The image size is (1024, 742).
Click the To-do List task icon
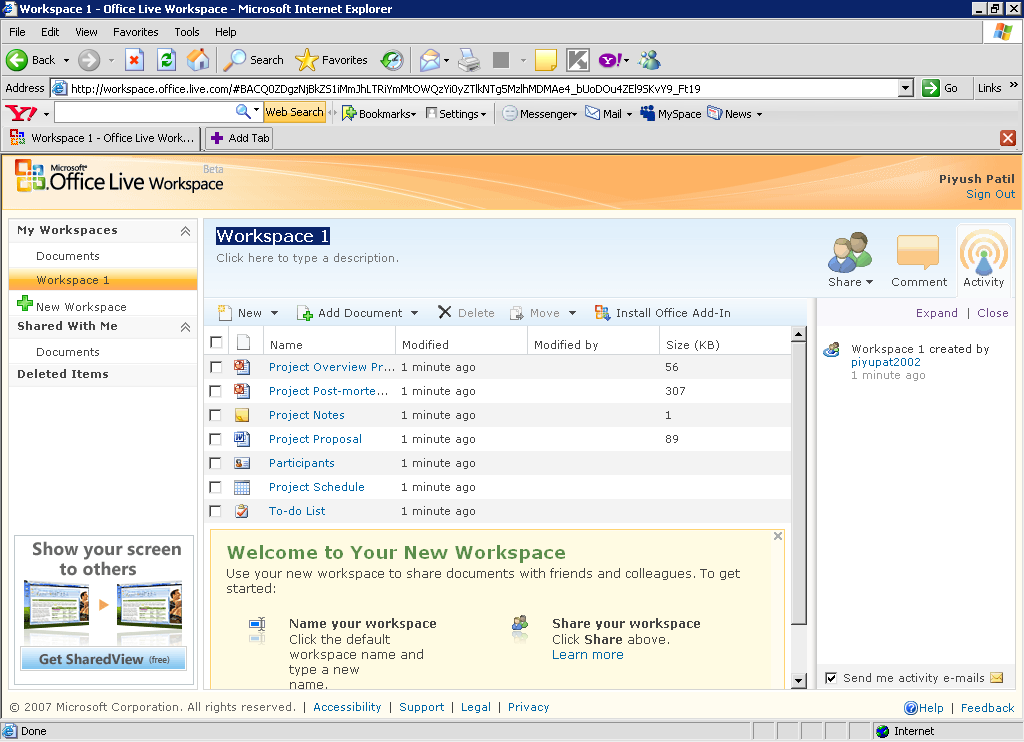[x=242, y=511]
